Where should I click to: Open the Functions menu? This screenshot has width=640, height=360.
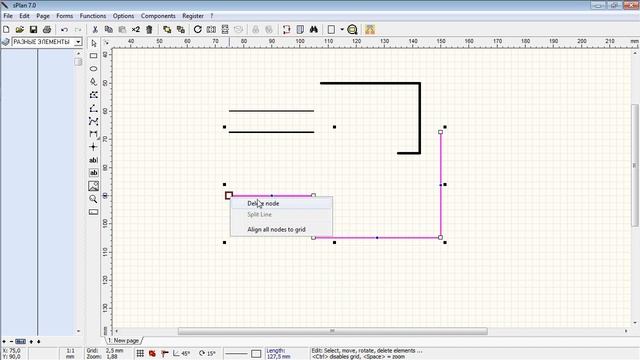93,16
